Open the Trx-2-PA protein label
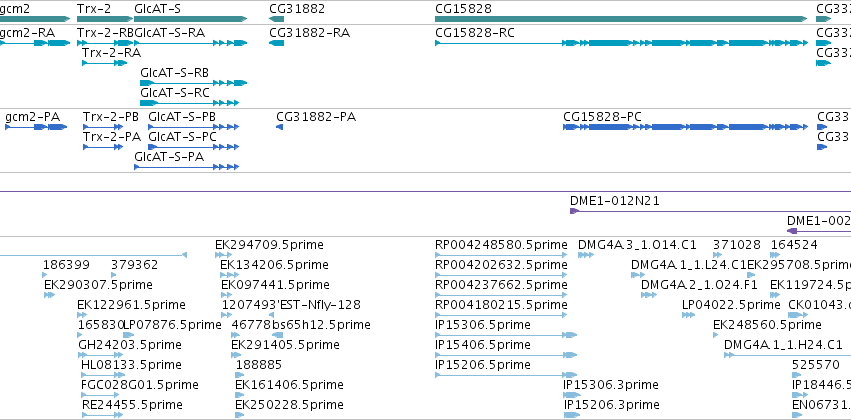The image size is (851, 420). click(x=112, y=137)
